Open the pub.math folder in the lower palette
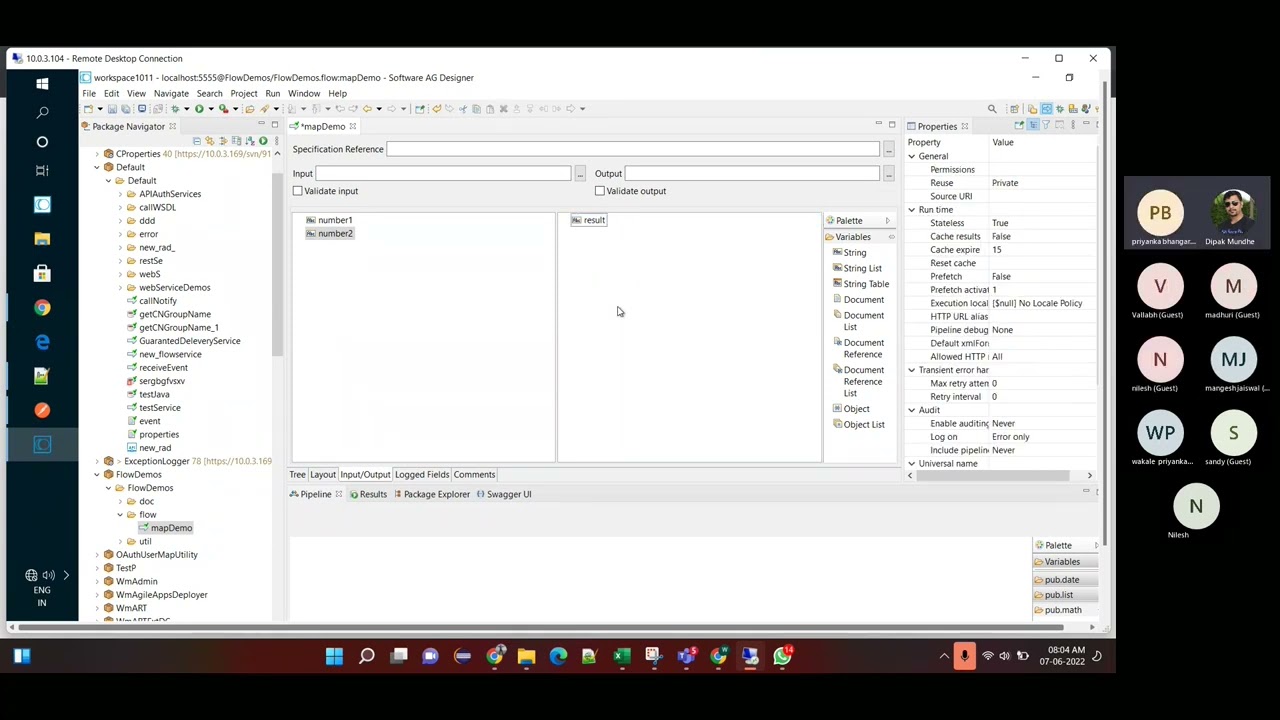The width and height of the screenshot is (1280, 720). (1057, 610)
